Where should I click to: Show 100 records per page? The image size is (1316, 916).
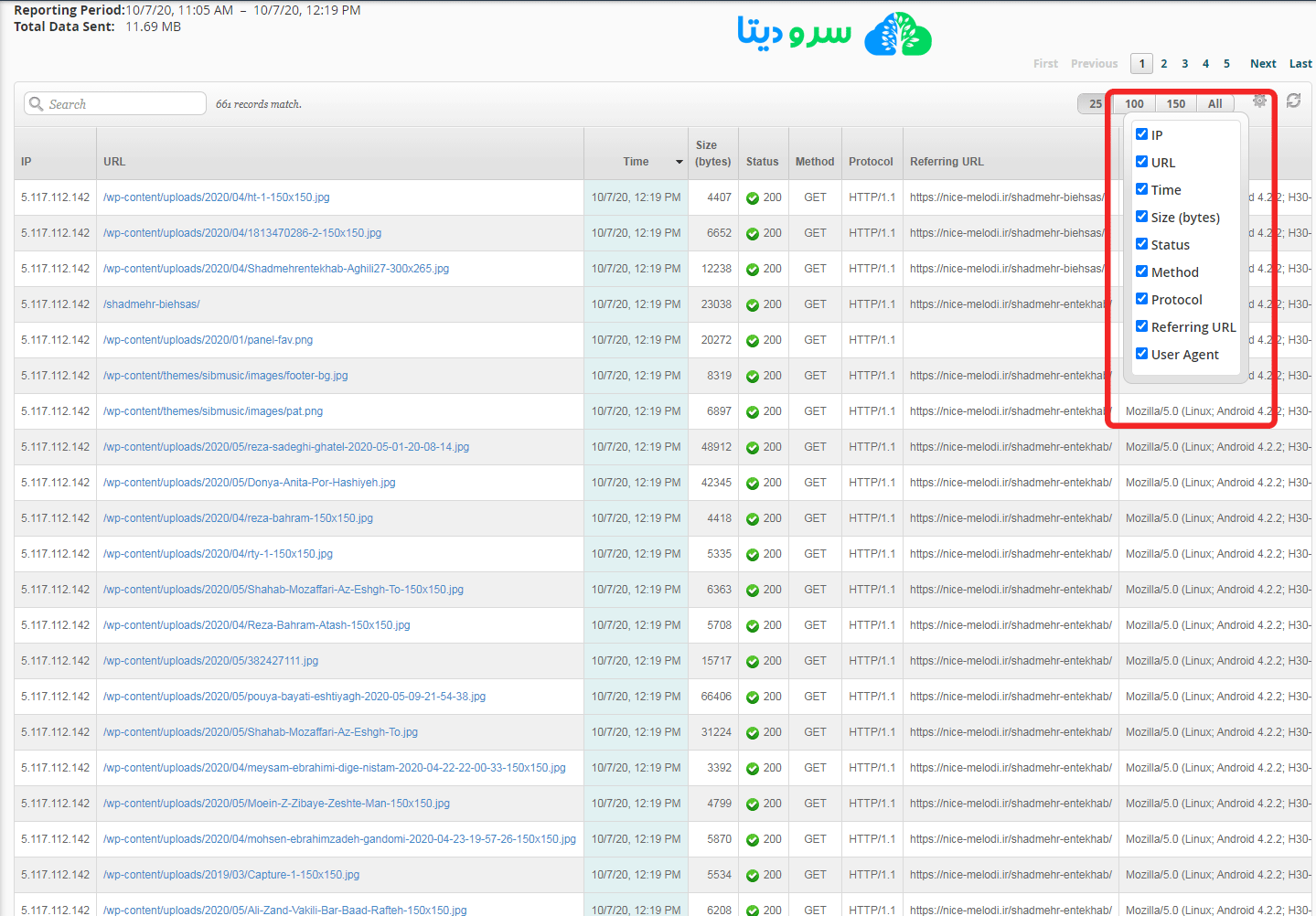click(x=1134, y=104)
